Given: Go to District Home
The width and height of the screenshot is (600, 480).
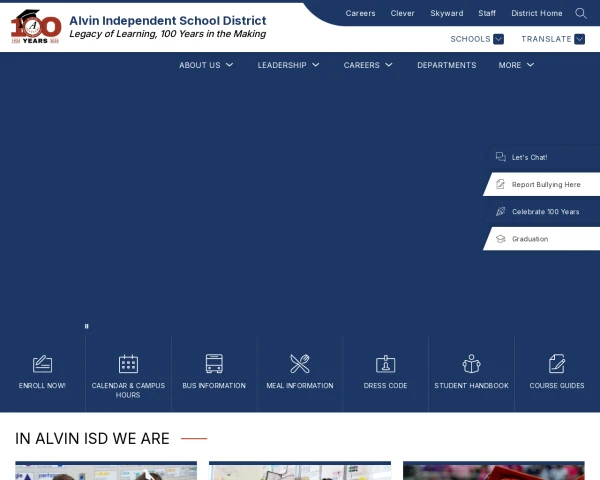Looking at the screenshot, I should pyautogui.click(x=537, y=13).
